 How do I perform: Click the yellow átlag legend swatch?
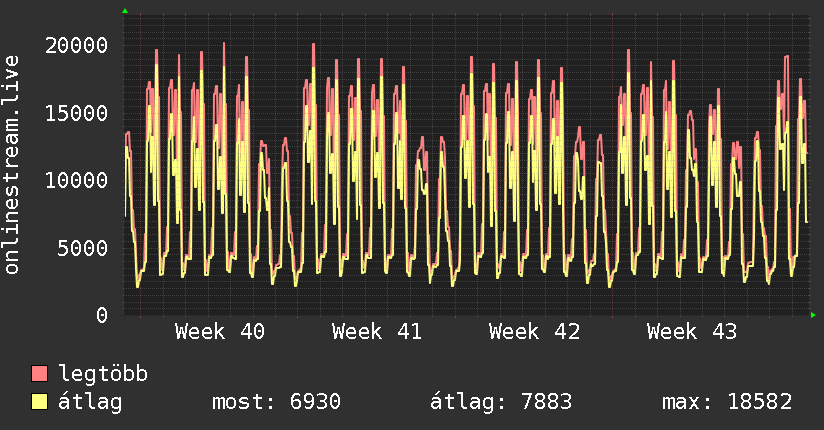click(x=39, y=402)
